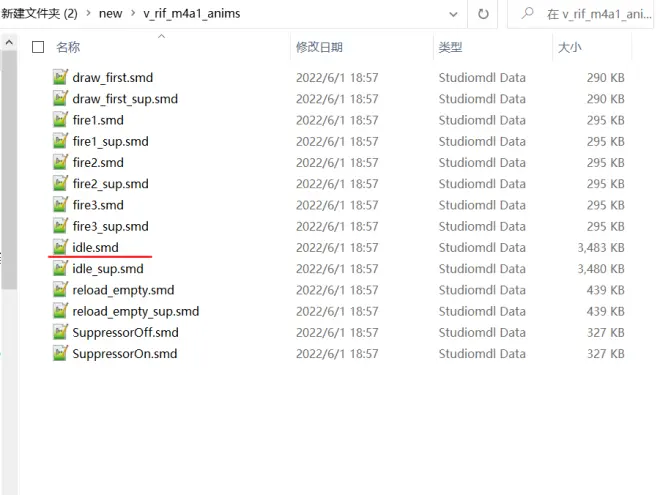Expand the chevron after 新建文件夹 (2)
This screenshot has height=495, width=660.
(88, 13)
